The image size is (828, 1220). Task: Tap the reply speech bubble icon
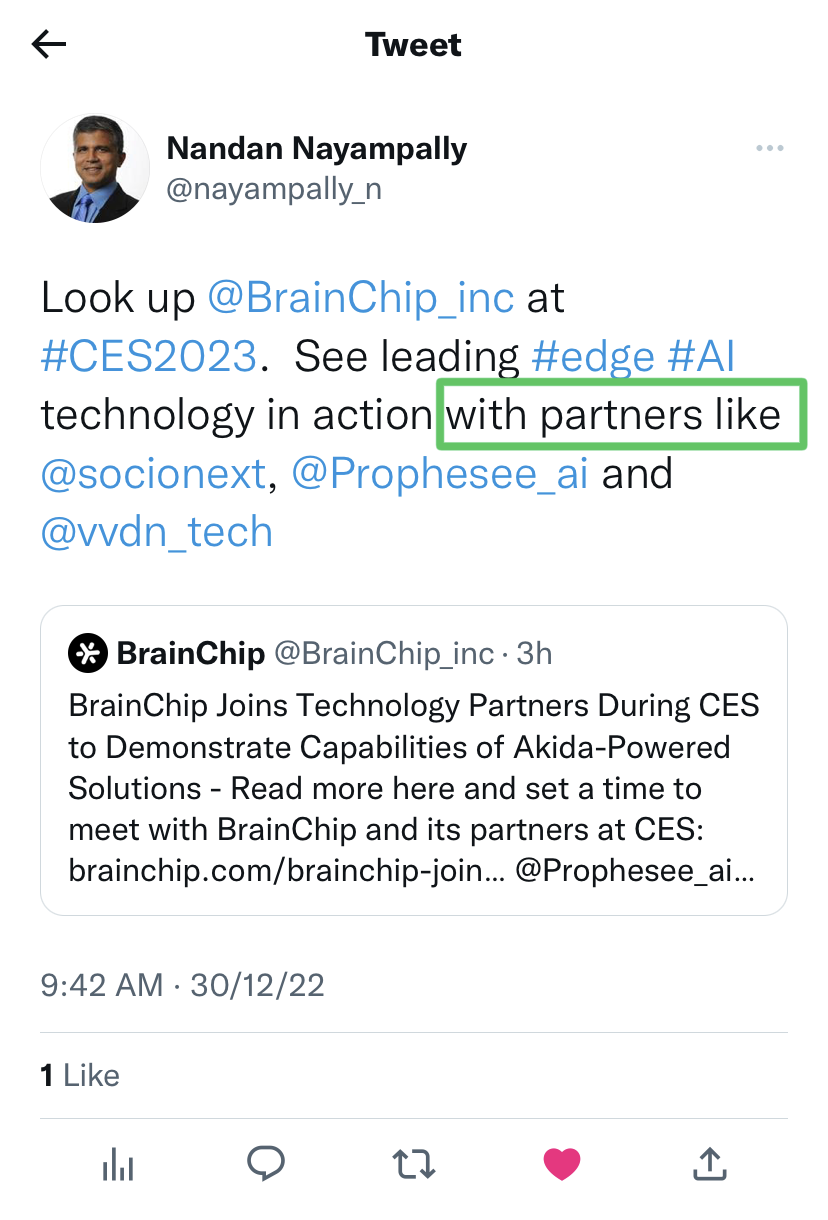[266, 1163]
